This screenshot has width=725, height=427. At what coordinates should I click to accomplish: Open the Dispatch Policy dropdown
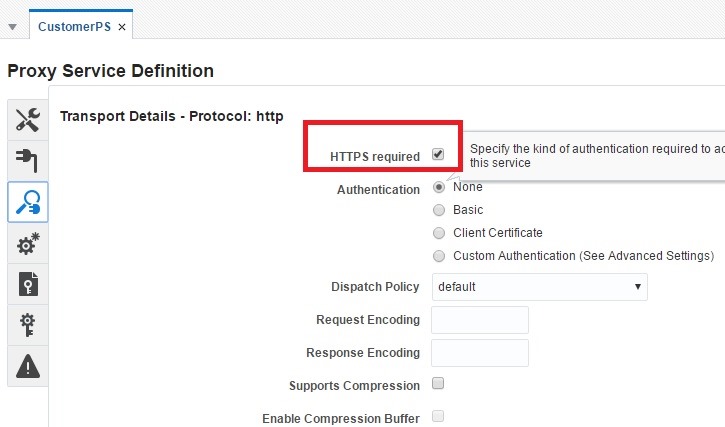point(540,287)
